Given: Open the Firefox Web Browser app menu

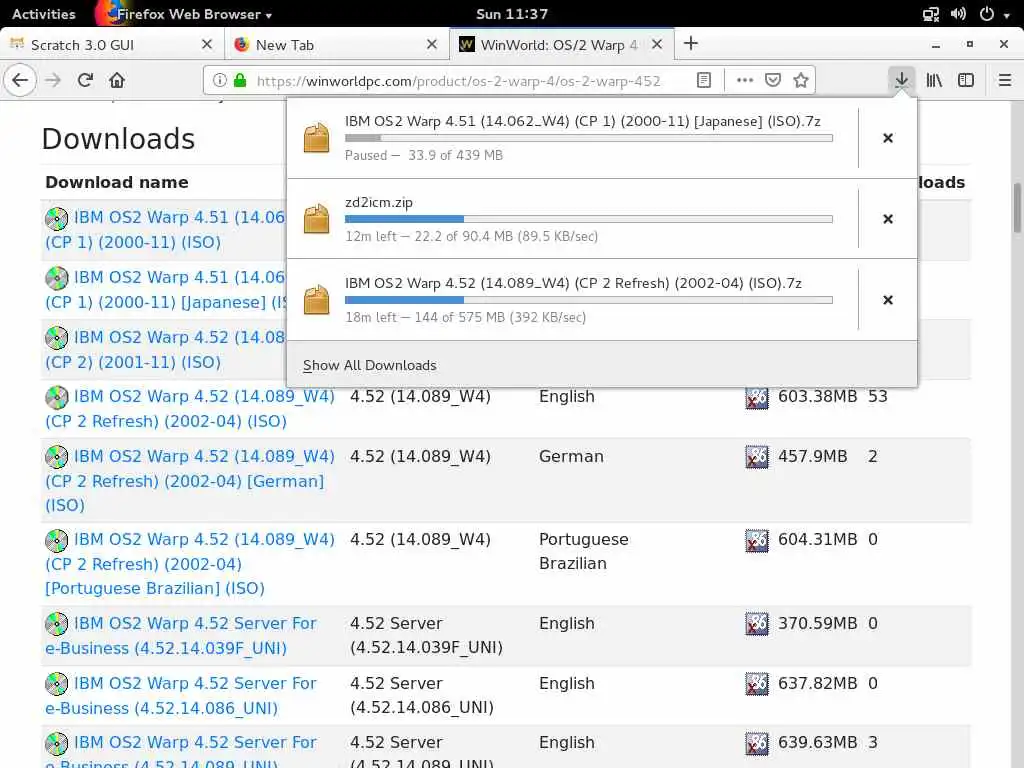Looking at the screenshot, I should [x=186, y=14].
